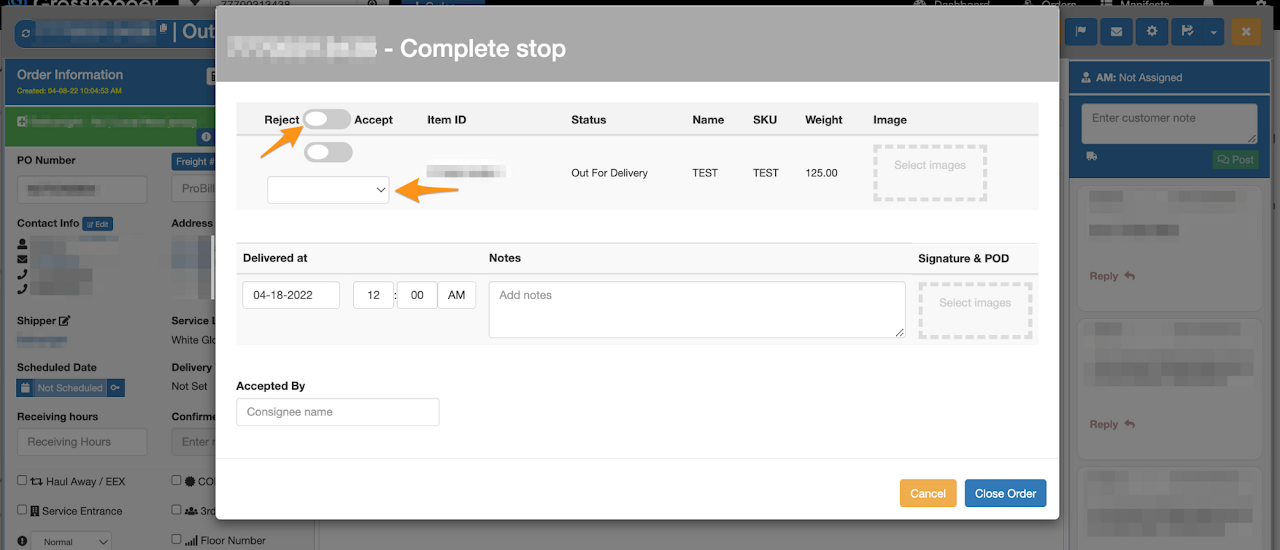Click the edit pencil icon beside Shipper
Screen dimensions: 1280x550
pos(65,321)
